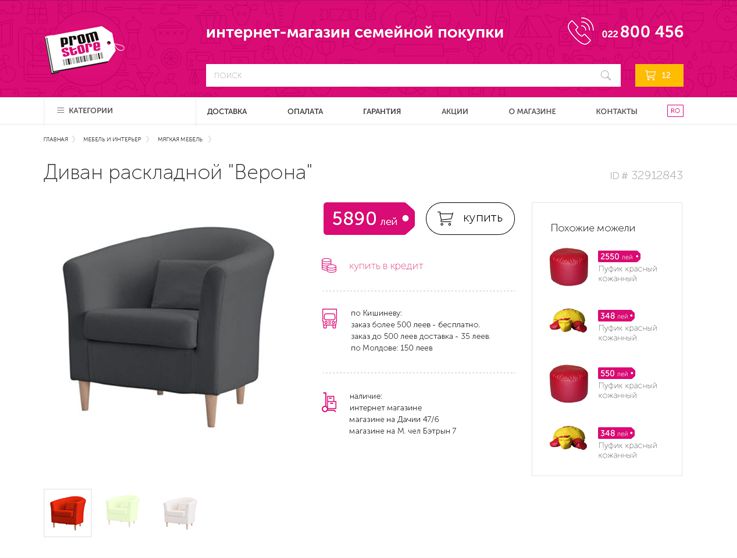This screenshot has width=737, height=558.
Task: Click the Купить button
Action: coord(470,218)
